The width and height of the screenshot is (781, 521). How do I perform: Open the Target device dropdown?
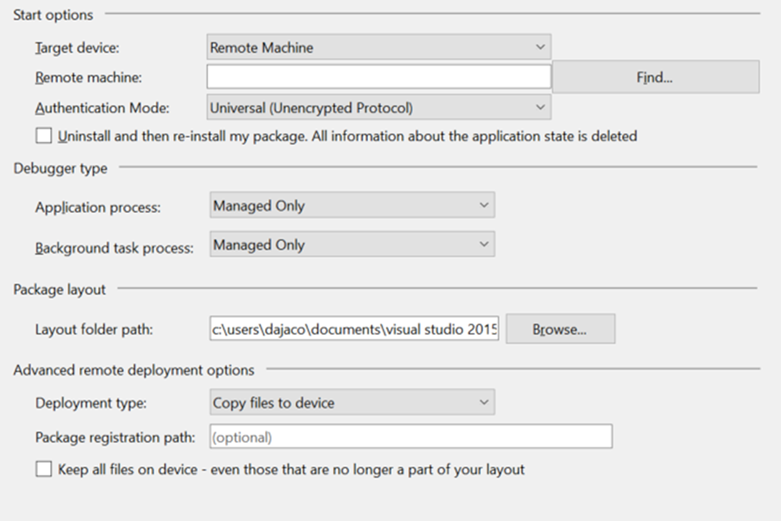click(x=378, y=47)
